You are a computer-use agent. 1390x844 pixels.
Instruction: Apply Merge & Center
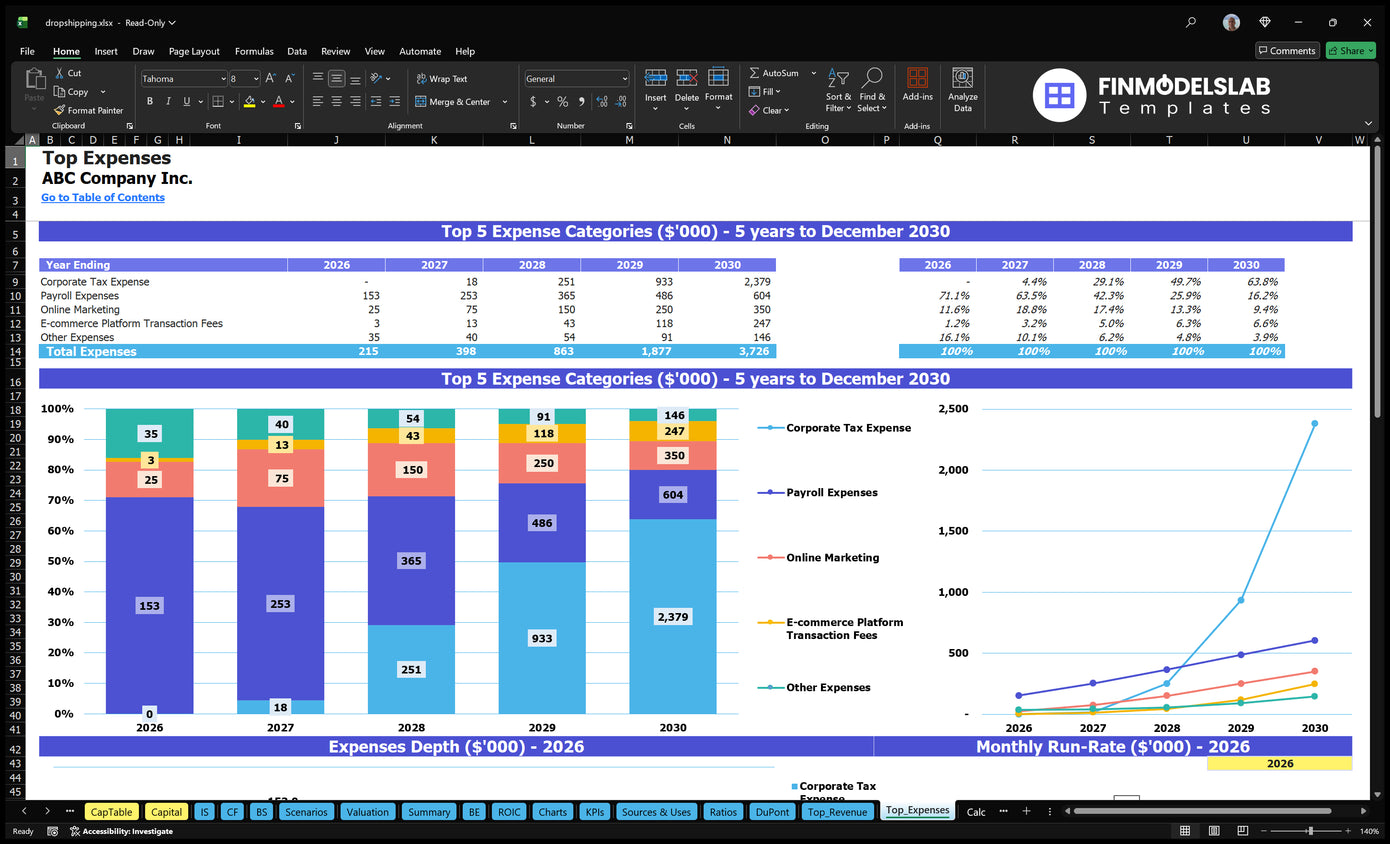tap(458, 102)
